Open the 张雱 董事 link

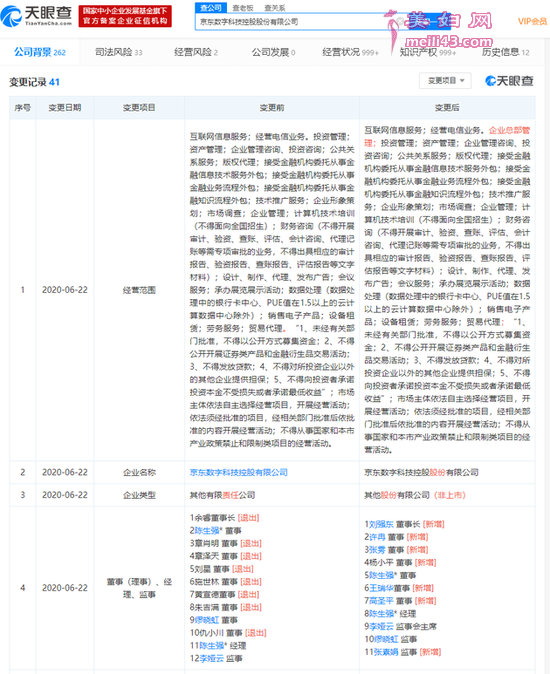click(x=377, y=550)
